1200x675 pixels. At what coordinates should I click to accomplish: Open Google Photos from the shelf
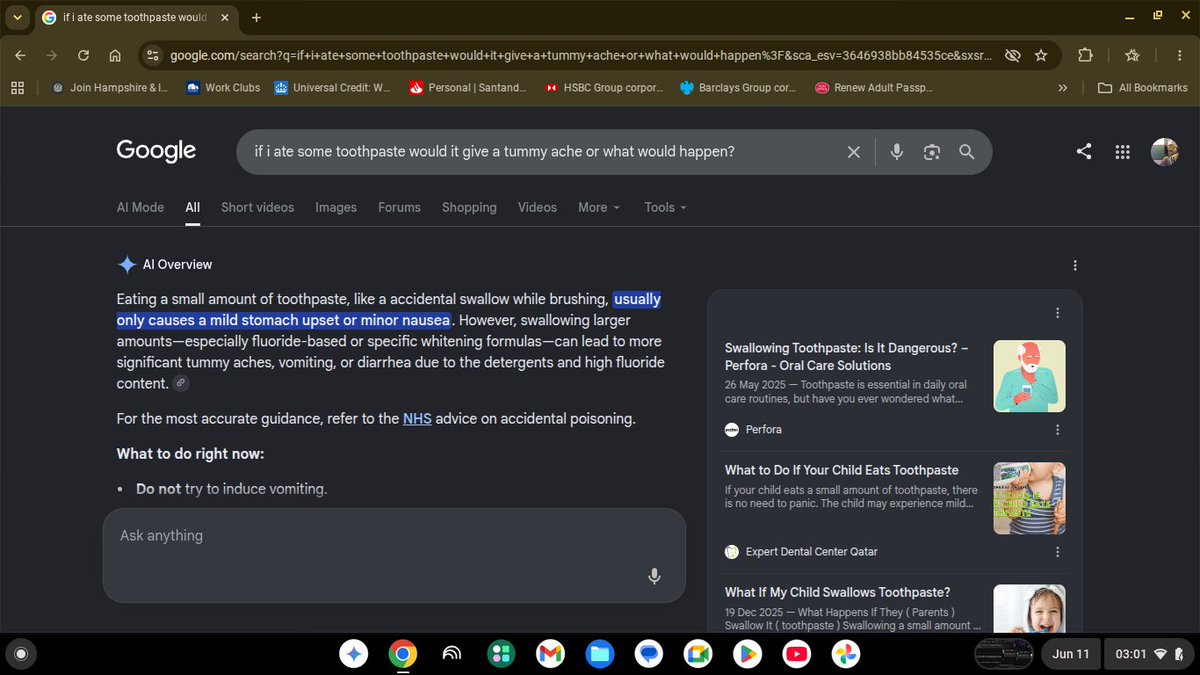click(845, 654)
